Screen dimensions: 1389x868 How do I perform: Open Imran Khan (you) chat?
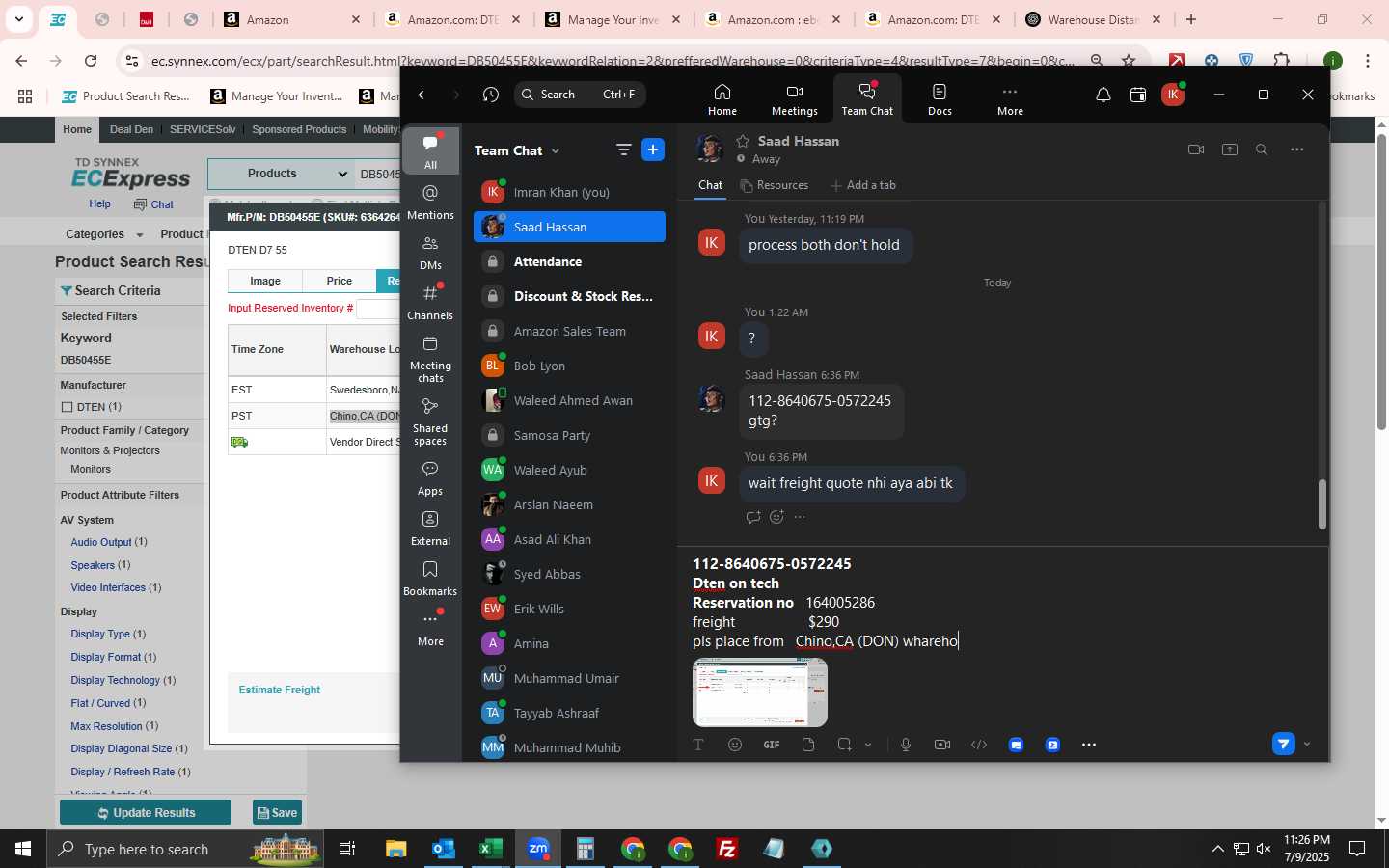point(569,192)
